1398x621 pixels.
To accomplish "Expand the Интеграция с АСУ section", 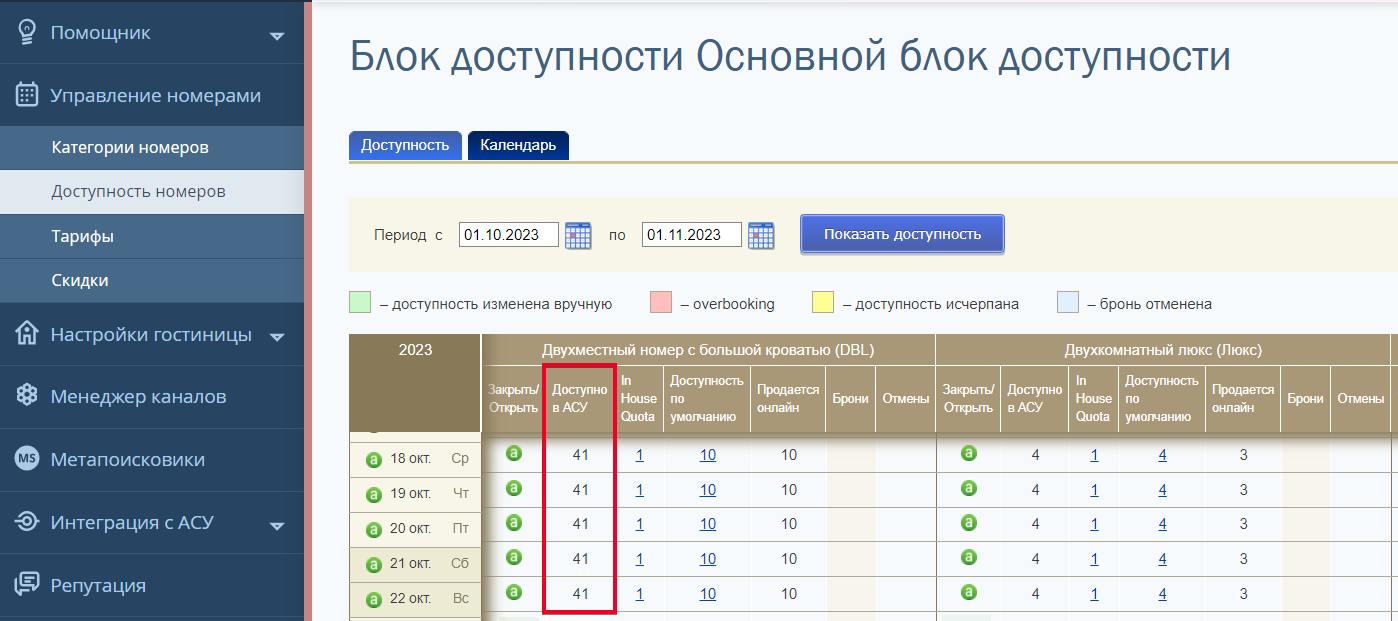I will [275, 522].
